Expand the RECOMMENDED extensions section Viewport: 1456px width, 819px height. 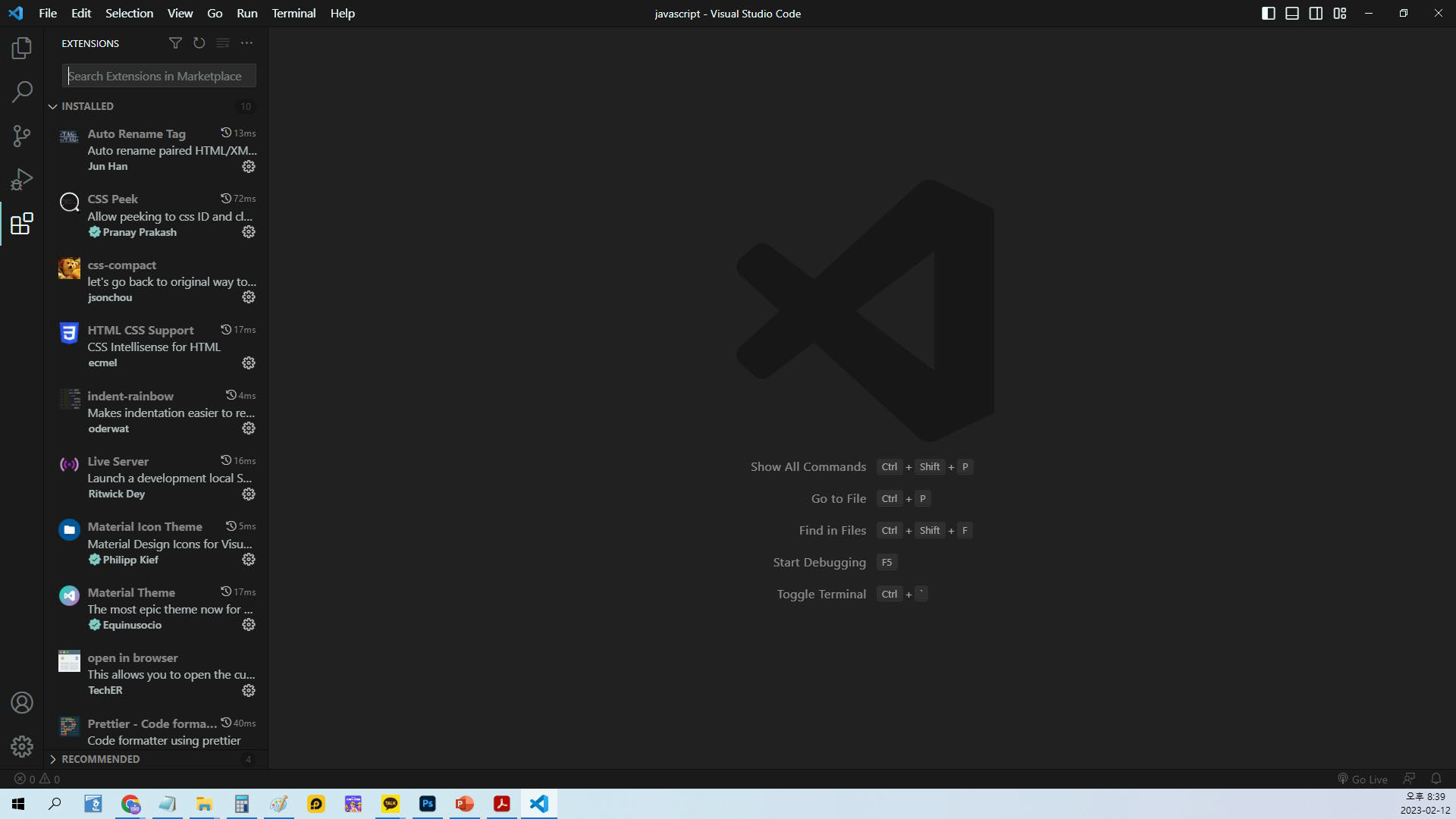(53, 759)
